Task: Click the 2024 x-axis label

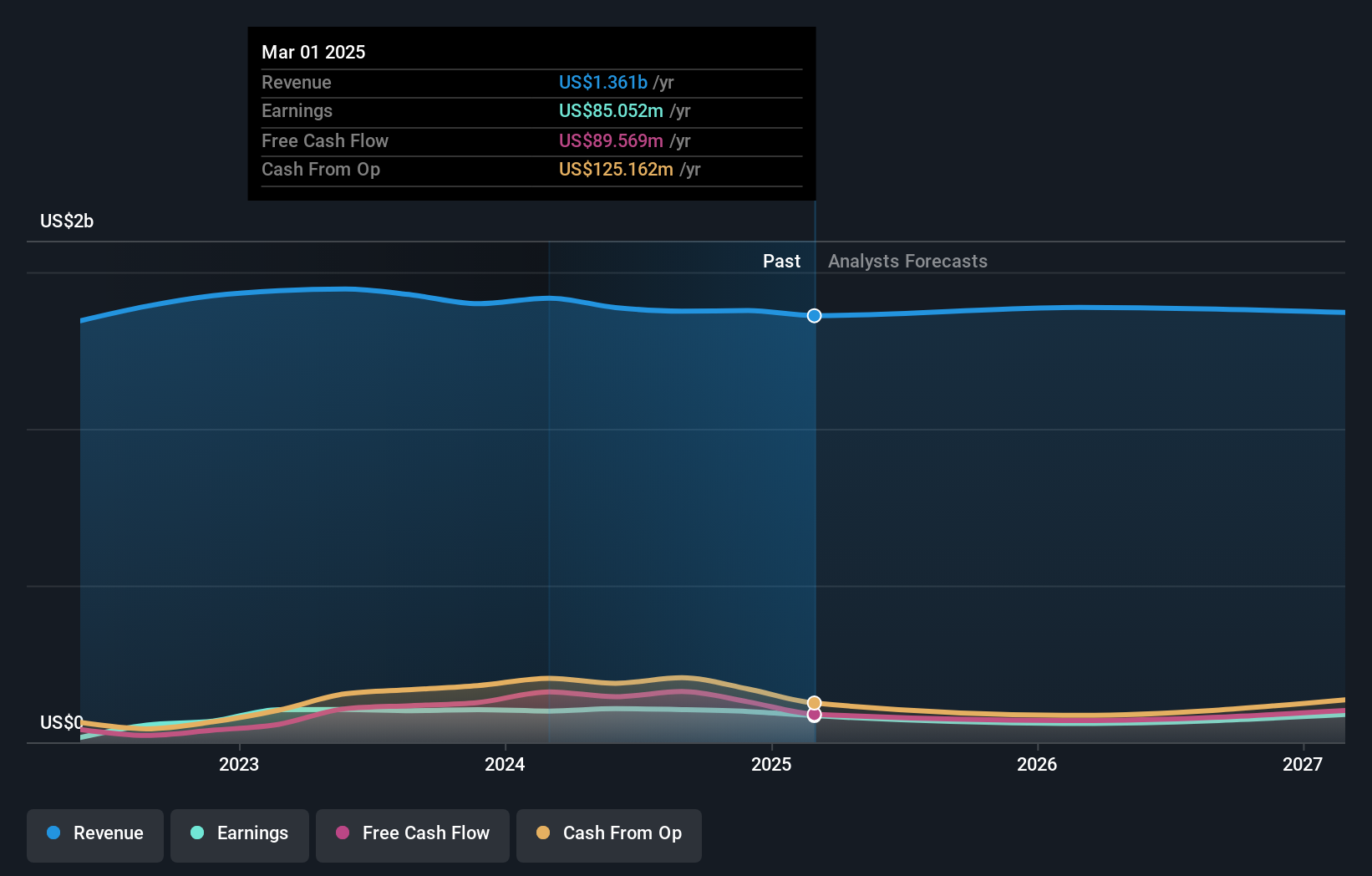Action: [x=505, y=764]
